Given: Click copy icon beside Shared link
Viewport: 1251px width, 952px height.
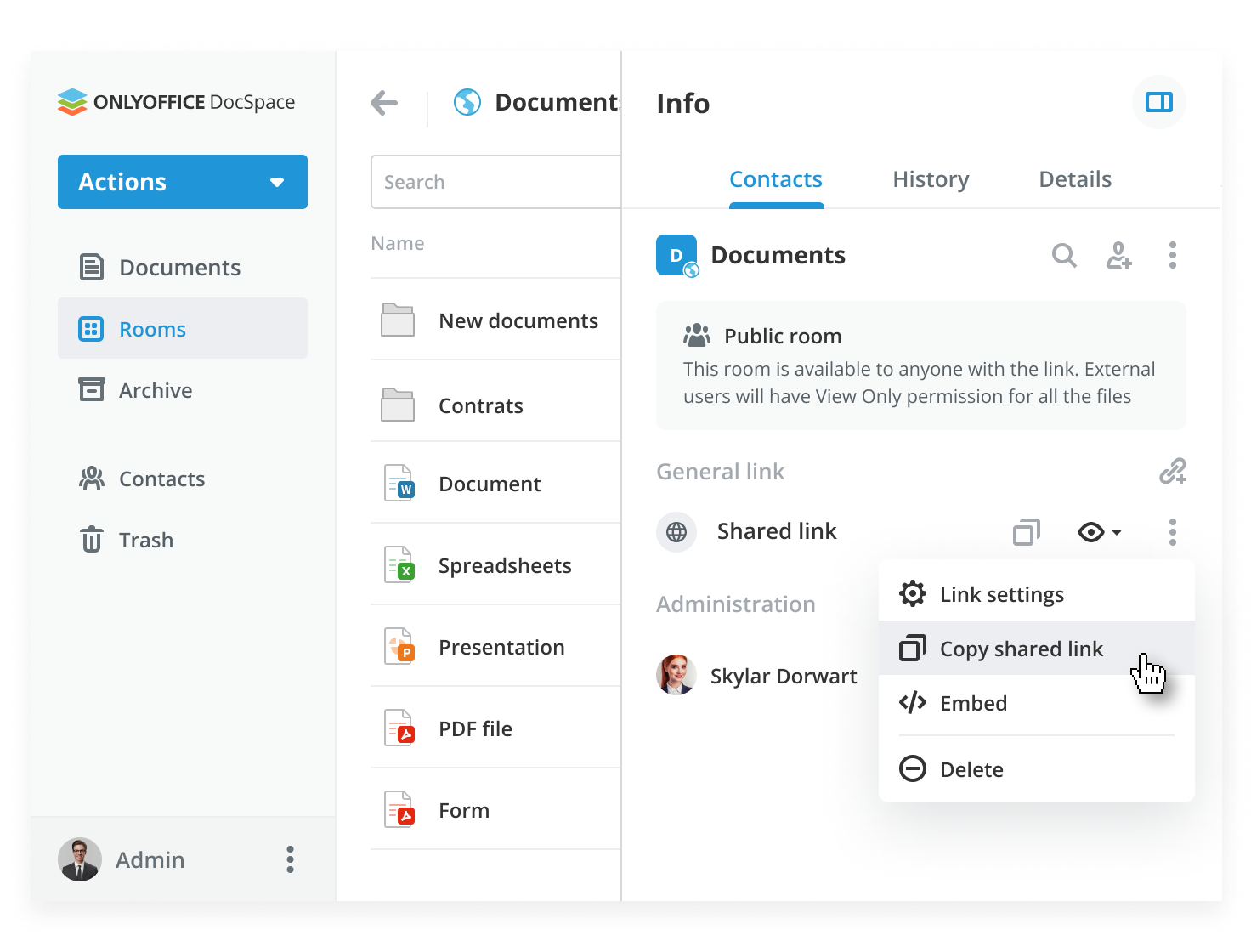Looking at the screenshot, I should click(x=1027, y=532).
